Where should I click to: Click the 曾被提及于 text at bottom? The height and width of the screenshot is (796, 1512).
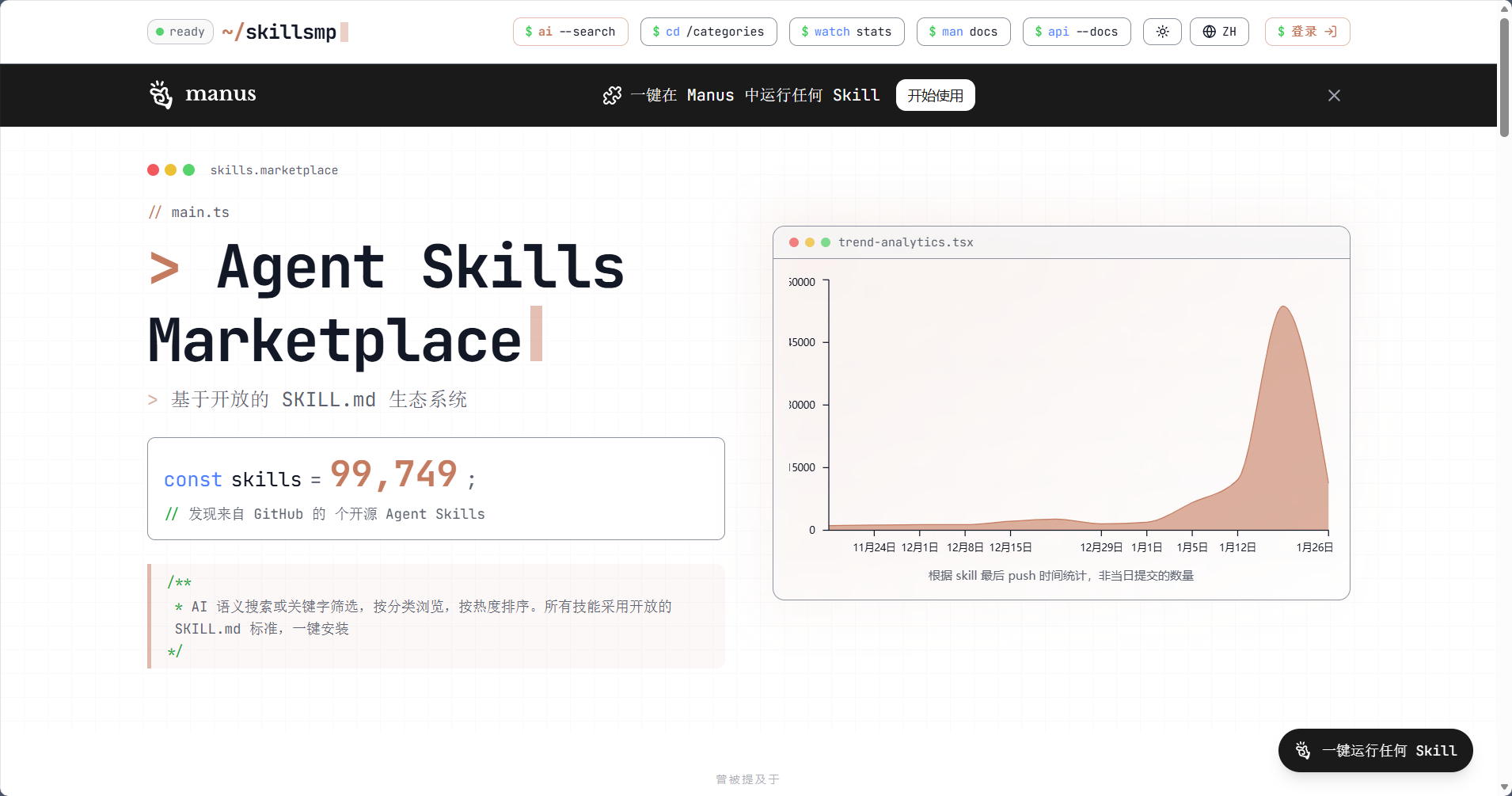coord(748,779)
